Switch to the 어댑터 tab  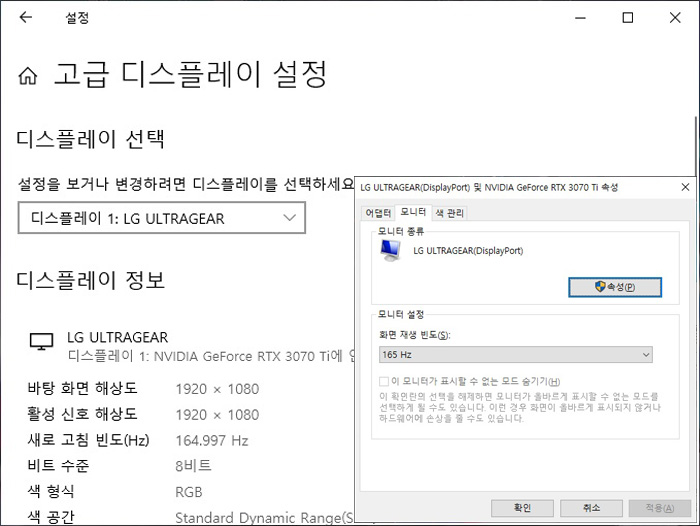[x=378, y=213]
